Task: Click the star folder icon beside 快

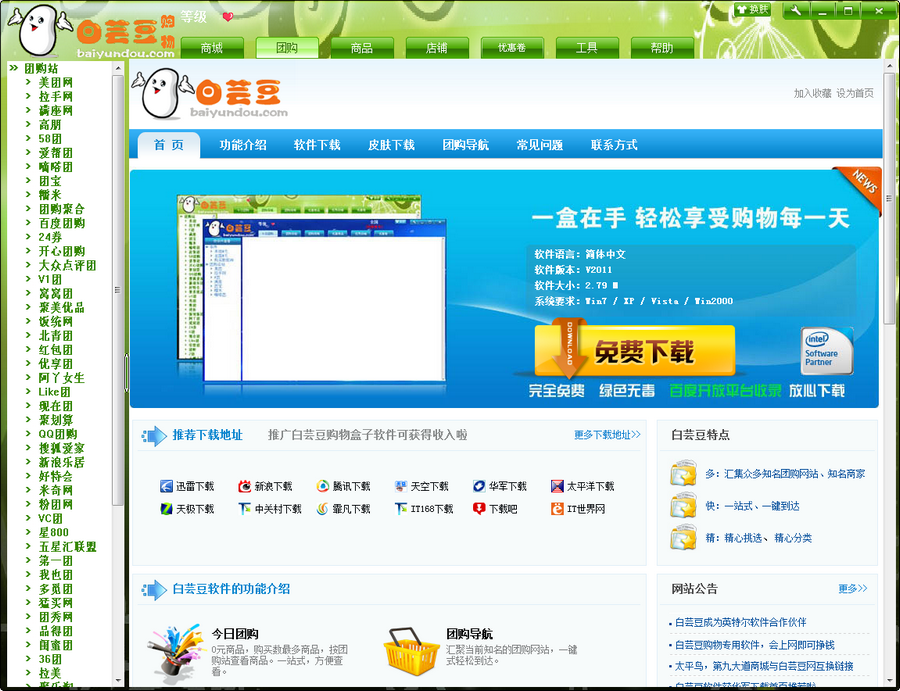Action: (x=683, y=506)
